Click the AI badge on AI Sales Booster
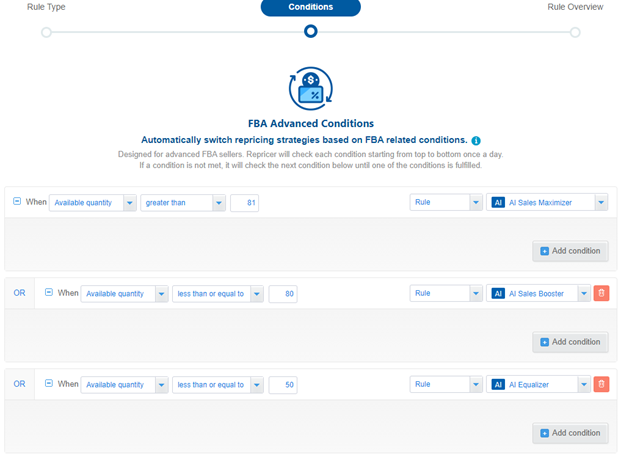Screen dimensions: 643x457 pyautogui.click(x=498, y=293)
